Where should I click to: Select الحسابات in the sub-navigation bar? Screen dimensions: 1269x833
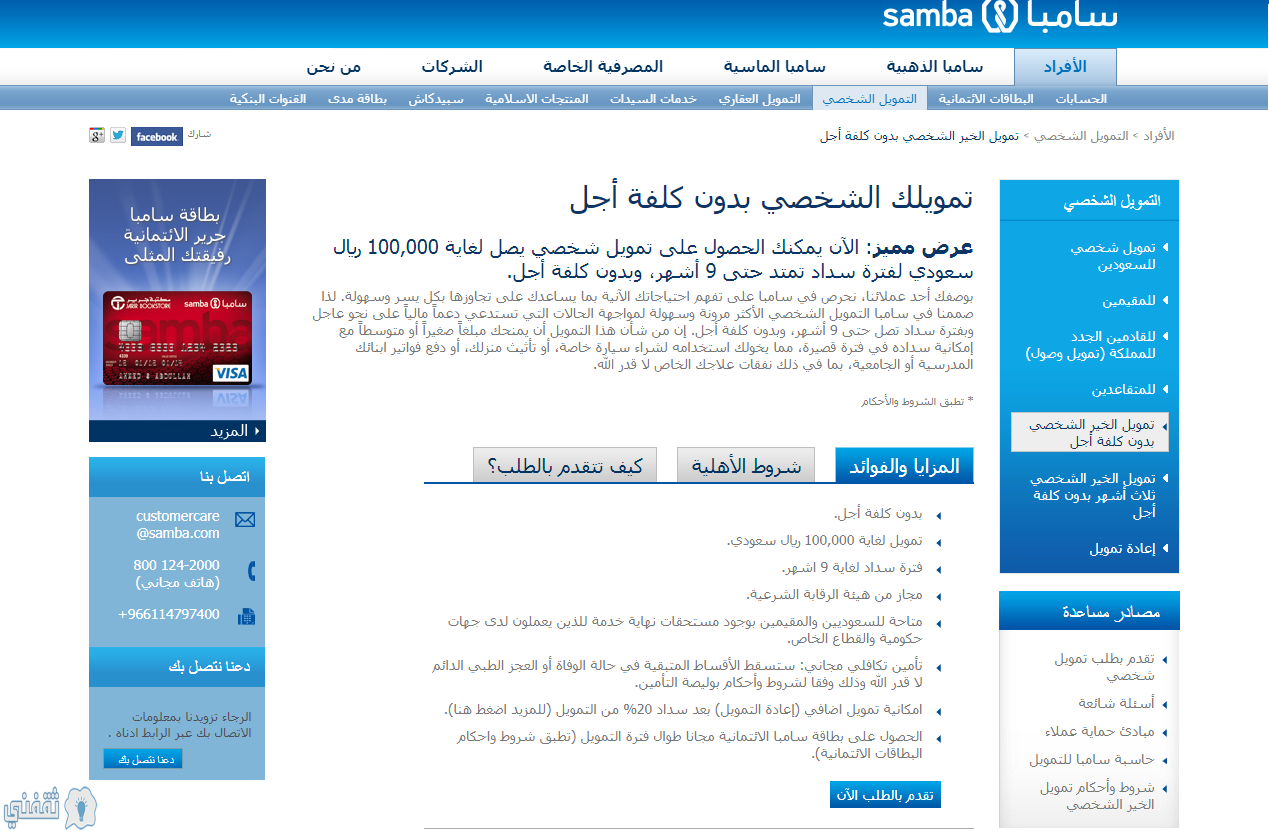(1081, 99)
